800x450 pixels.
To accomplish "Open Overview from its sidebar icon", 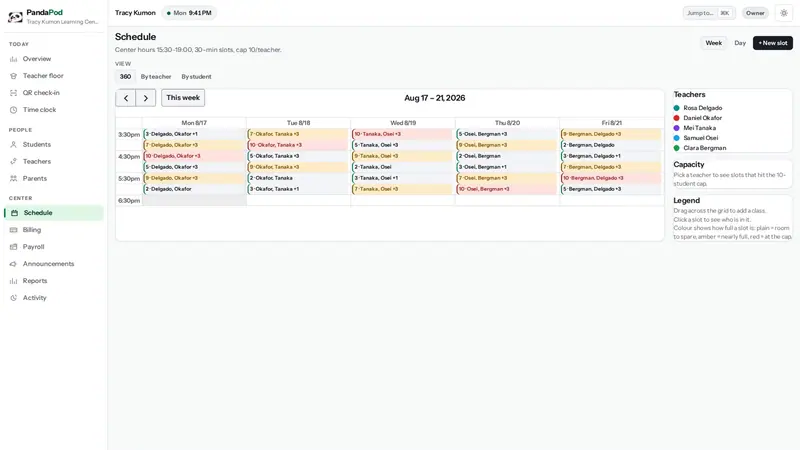I will coord(13,59).
